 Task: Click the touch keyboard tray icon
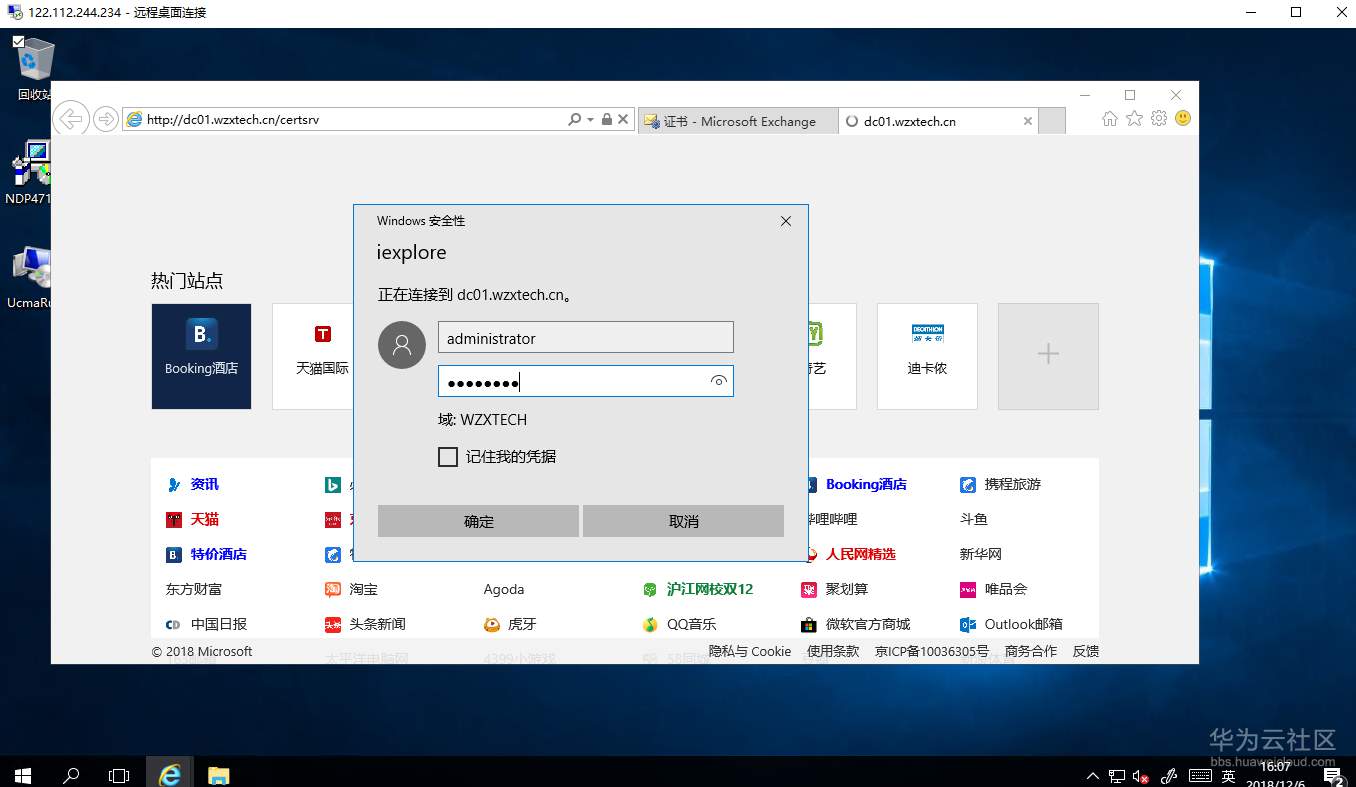(x=1200, y=775)
